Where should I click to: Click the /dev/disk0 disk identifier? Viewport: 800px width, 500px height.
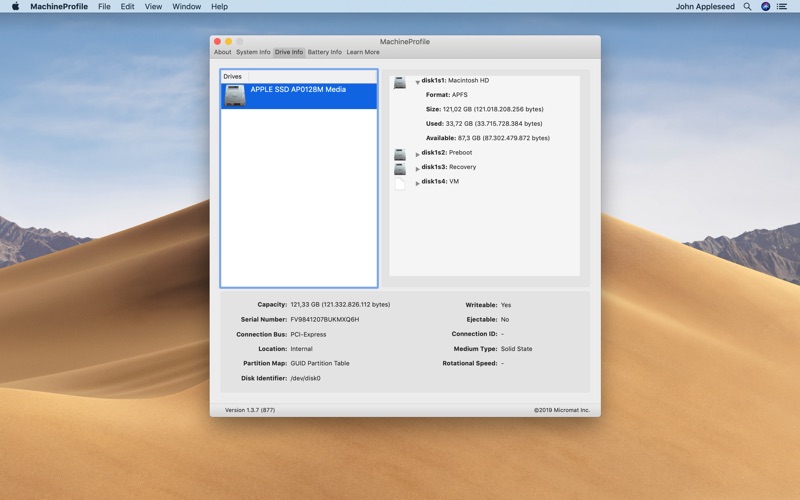pyautogui.click(x=305, y=379)
